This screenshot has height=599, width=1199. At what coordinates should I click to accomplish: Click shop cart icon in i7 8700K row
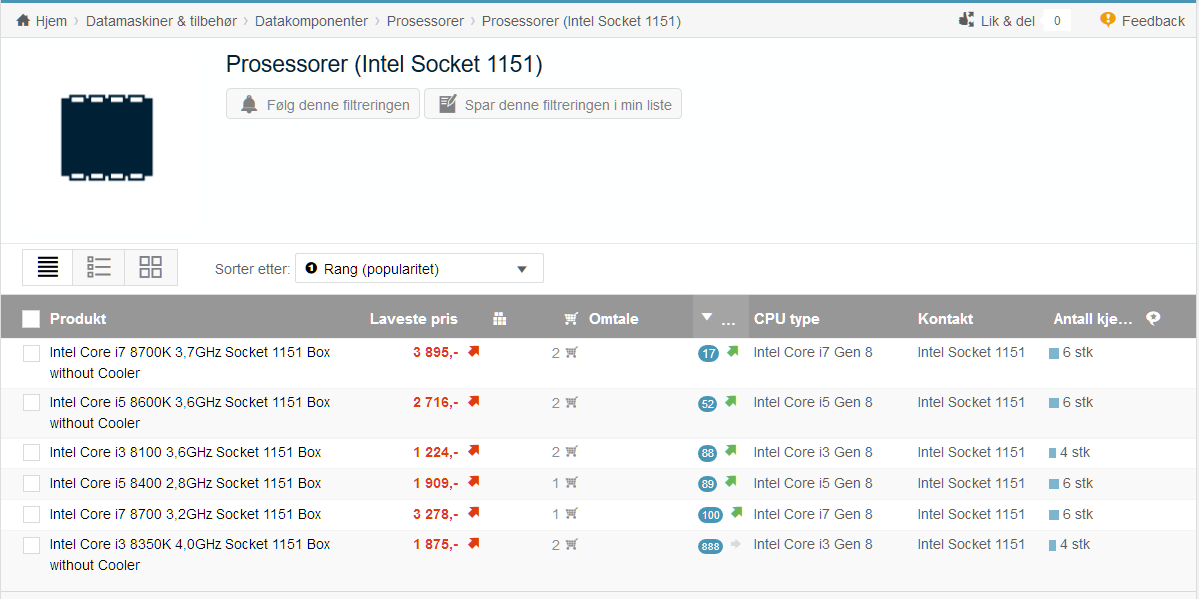click(571, 352)
